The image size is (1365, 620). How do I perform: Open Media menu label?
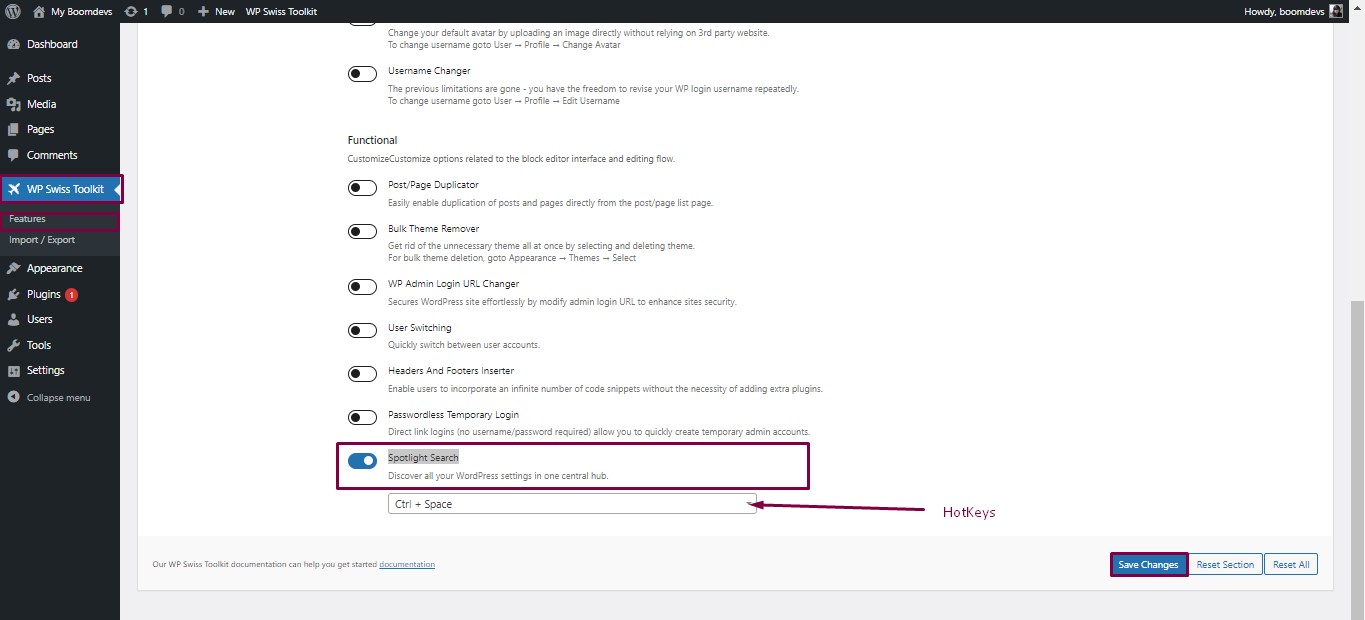(42, 104)
